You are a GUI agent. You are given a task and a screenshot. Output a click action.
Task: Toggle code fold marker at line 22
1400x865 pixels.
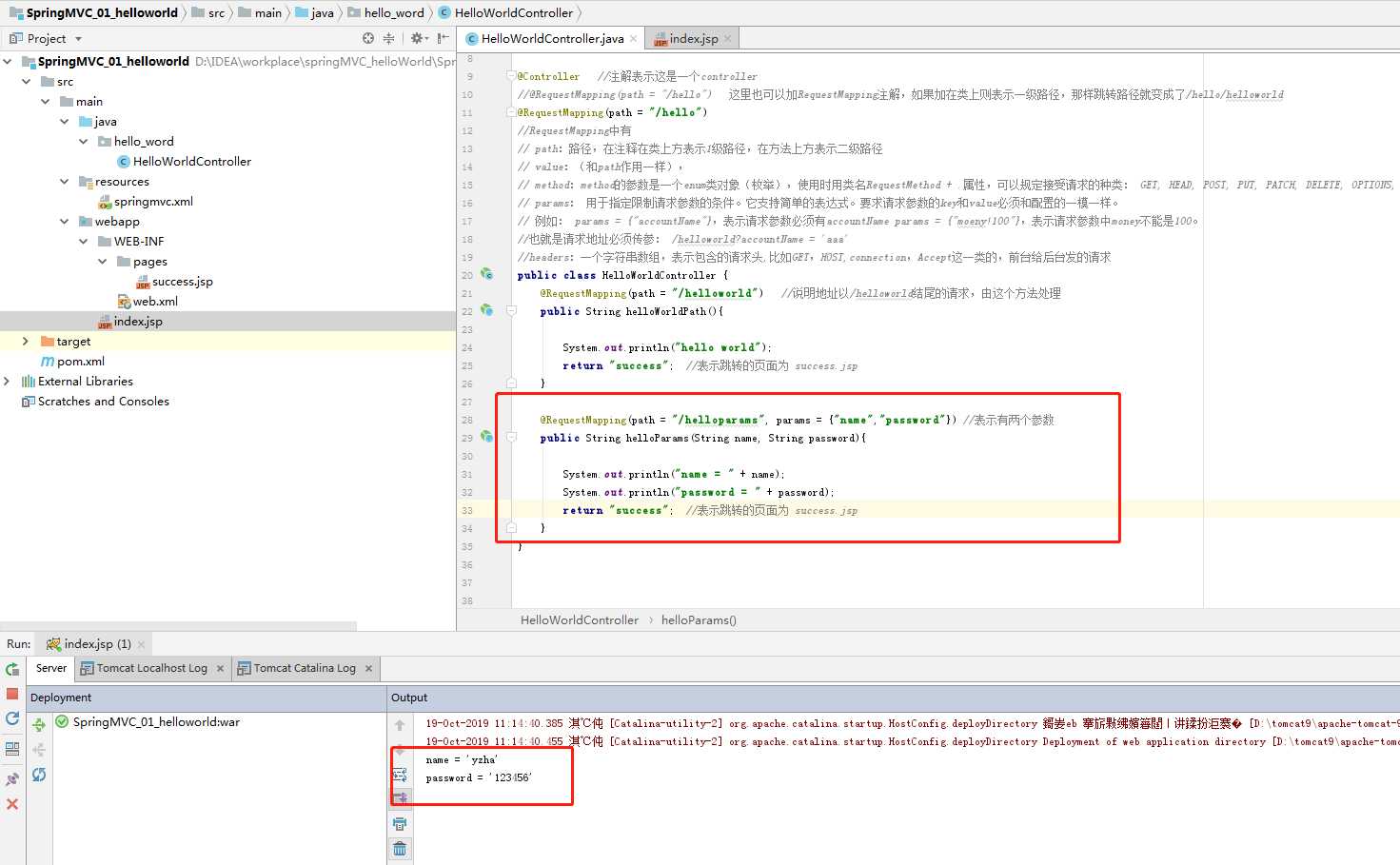[x=511, y=310]
